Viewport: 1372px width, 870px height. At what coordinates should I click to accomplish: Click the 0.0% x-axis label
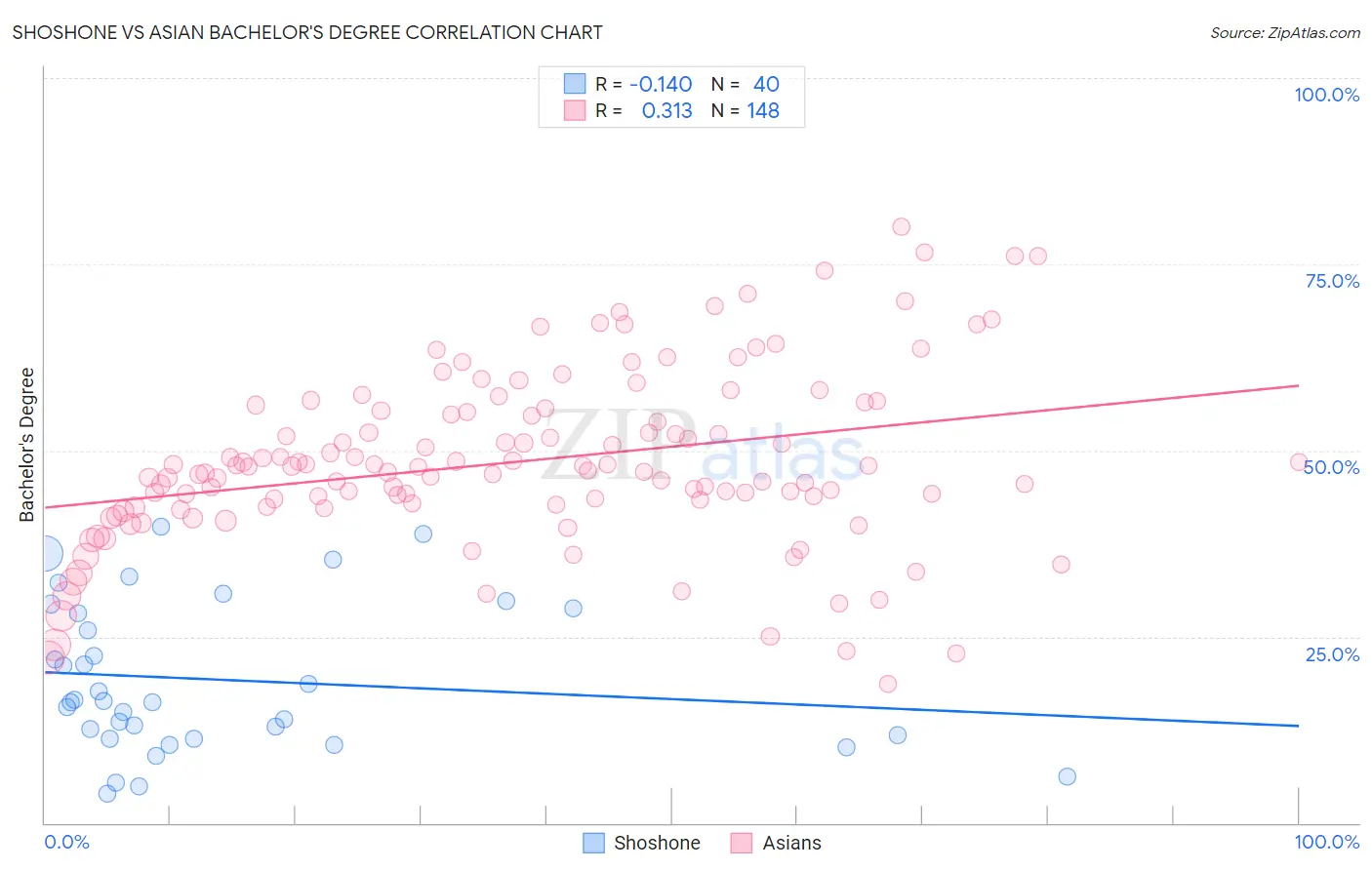(x=67, y=842)
